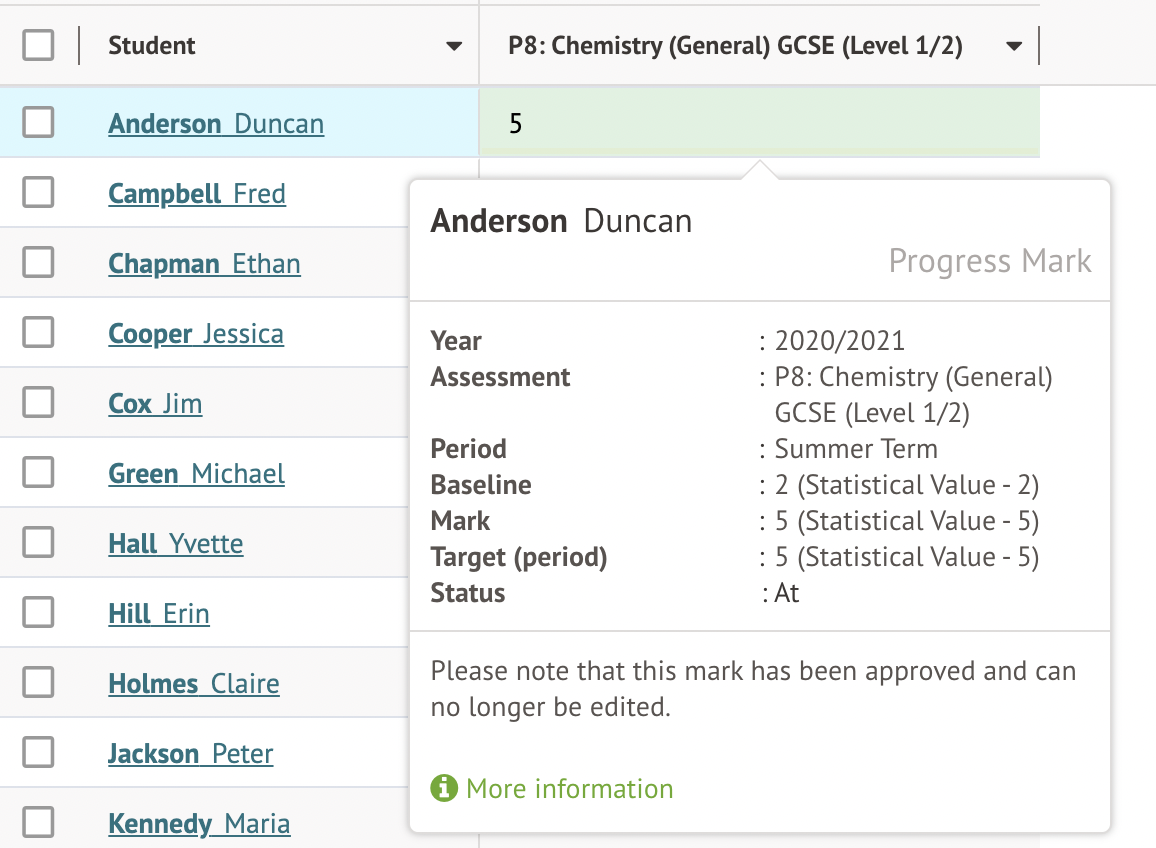View Jackson Peter's student profile
Image resolution: width=1156 pixels, height=848 pixels.
[x=190, y=754]
